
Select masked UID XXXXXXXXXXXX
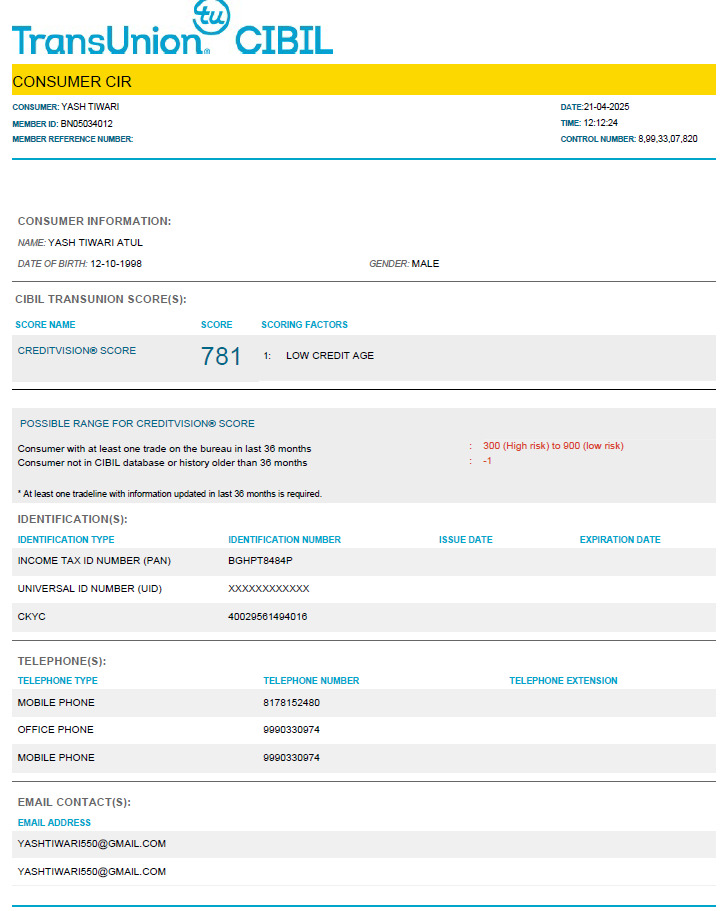269,589
